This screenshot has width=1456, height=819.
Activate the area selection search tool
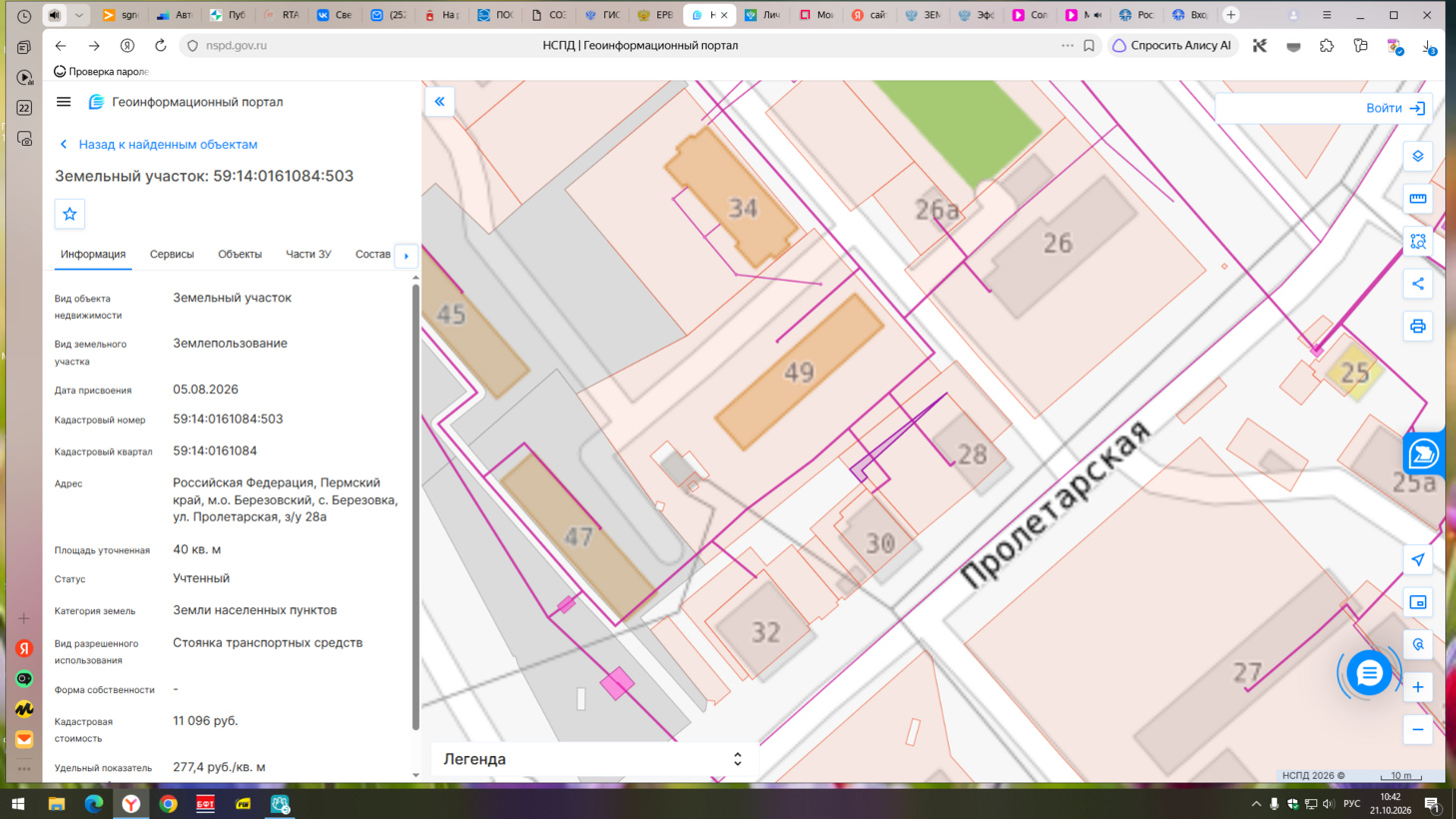1417,242
